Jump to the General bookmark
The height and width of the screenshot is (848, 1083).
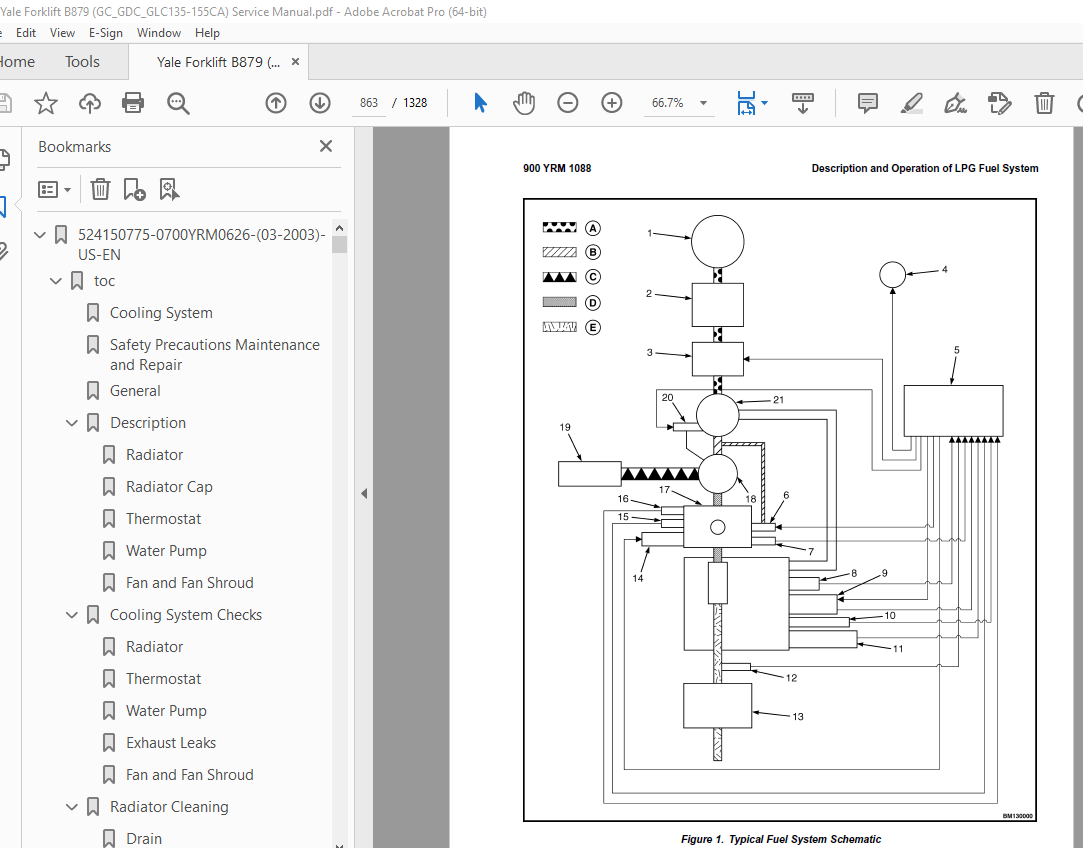(135, 391)
